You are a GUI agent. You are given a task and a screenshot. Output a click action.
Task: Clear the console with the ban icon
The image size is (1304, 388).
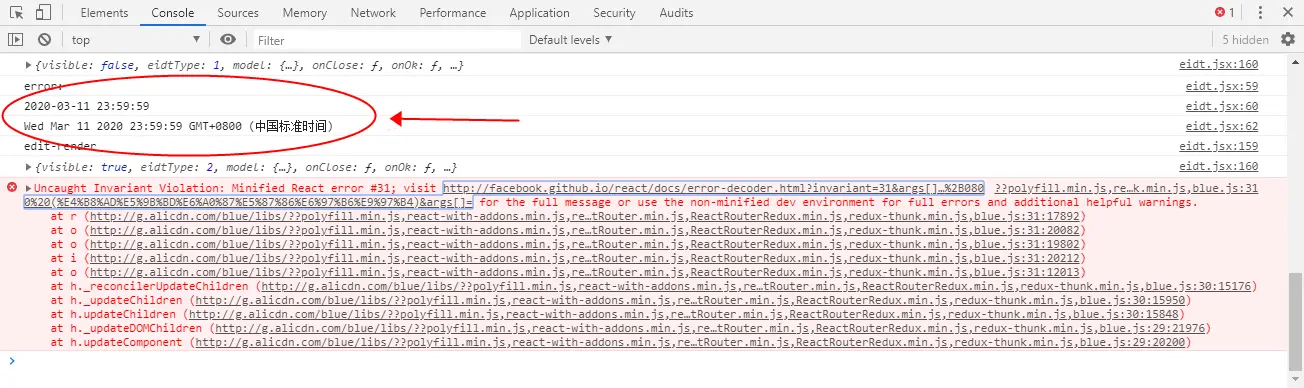click(x=44, y=39)
